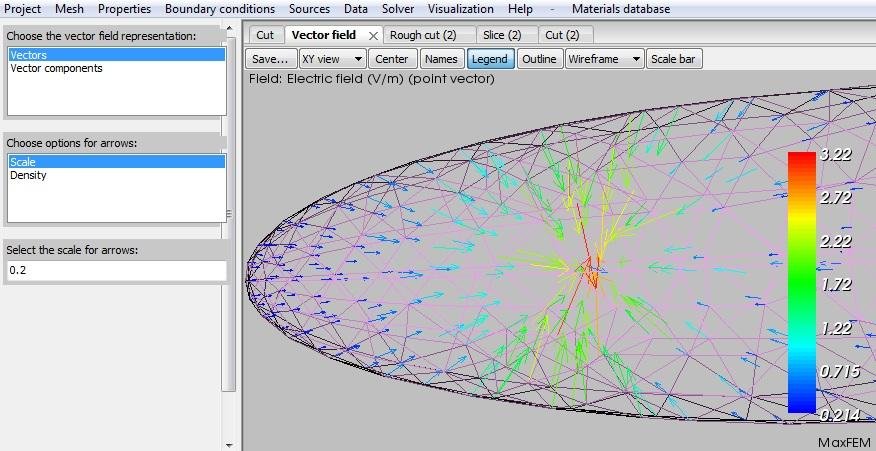Click the Center view button
This screenshot has height=451, width=876.
(x=392, y=59)
